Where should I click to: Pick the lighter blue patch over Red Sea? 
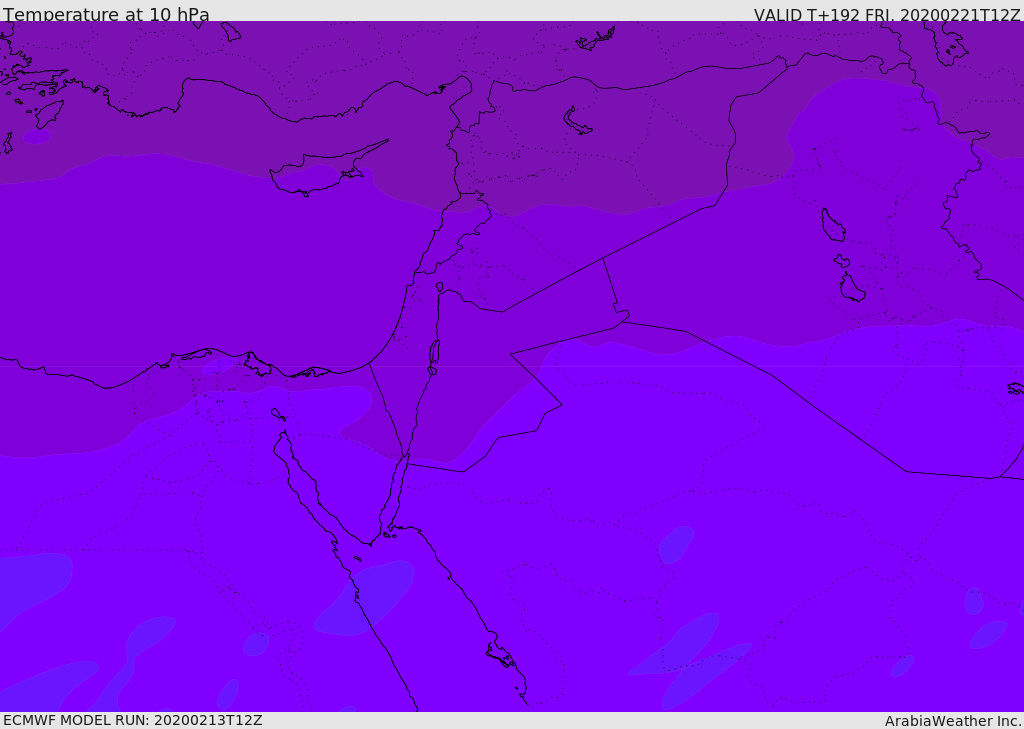366,598
